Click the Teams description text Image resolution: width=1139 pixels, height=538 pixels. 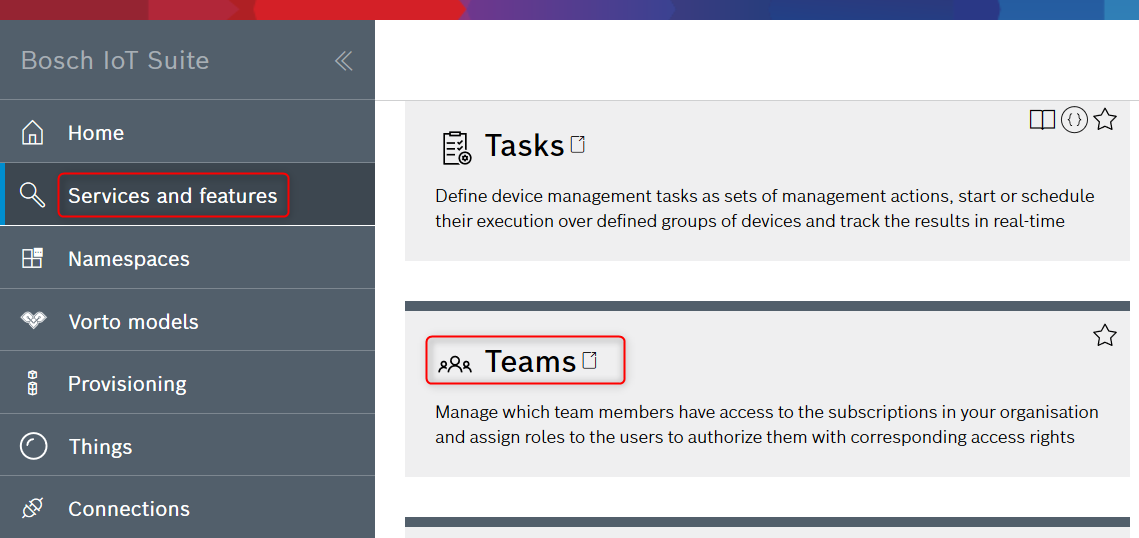[x=767, y=425]
